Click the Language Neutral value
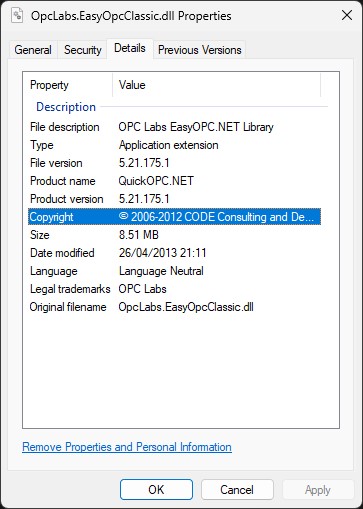The width and height of the screenshot is (363, 509). coord(161,271)
